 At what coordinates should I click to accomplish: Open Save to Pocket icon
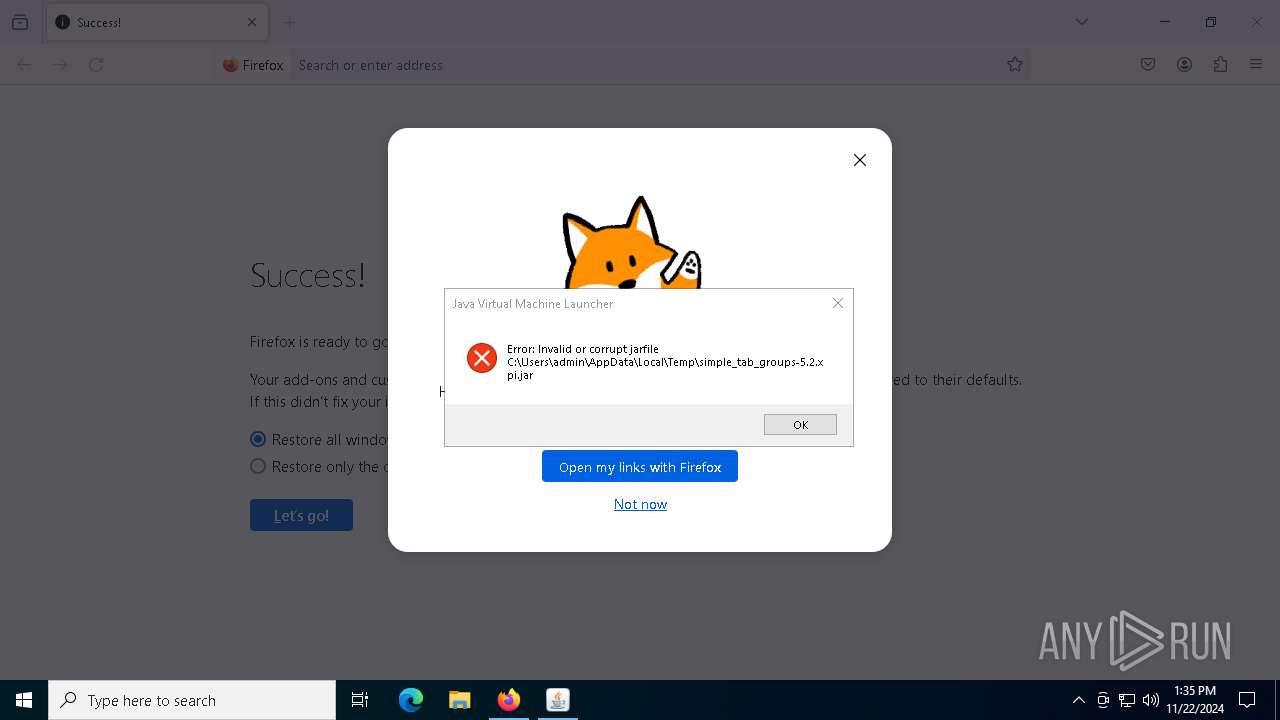click(x=1148, y=65)
